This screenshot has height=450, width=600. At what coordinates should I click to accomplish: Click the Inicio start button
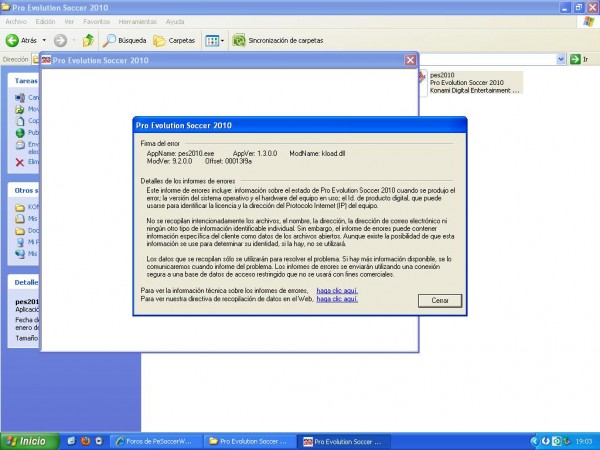pyautogui.click(x=29, y=441)
